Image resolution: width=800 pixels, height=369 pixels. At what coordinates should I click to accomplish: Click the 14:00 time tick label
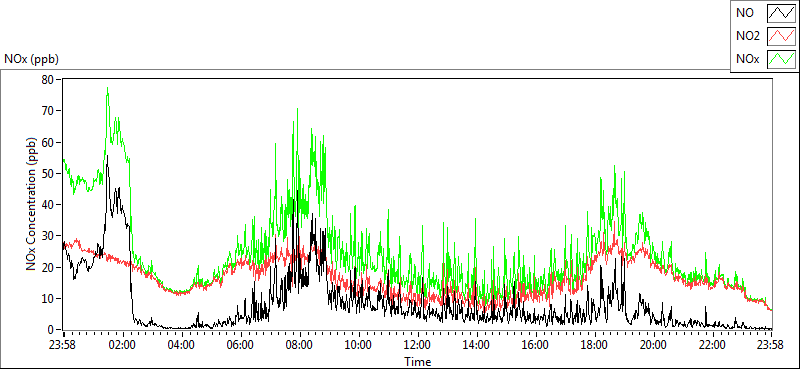477,345
